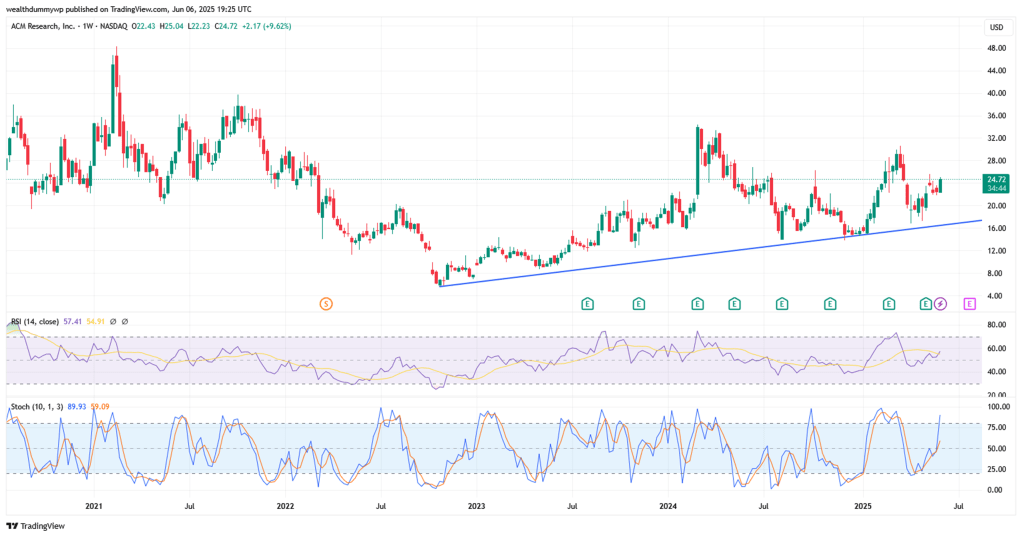The height and width of the screenshot is (537, 1022).
Task: Click the Stoch %D value 59.09
Action: pyautogui.click(x=100, y=407)
